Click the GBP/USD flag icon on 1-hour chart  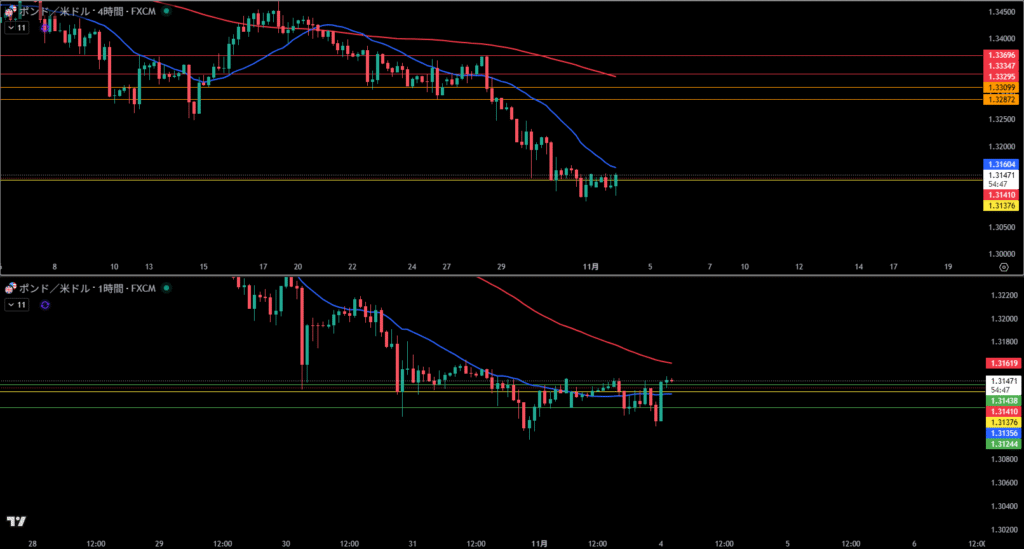point(10,288)
